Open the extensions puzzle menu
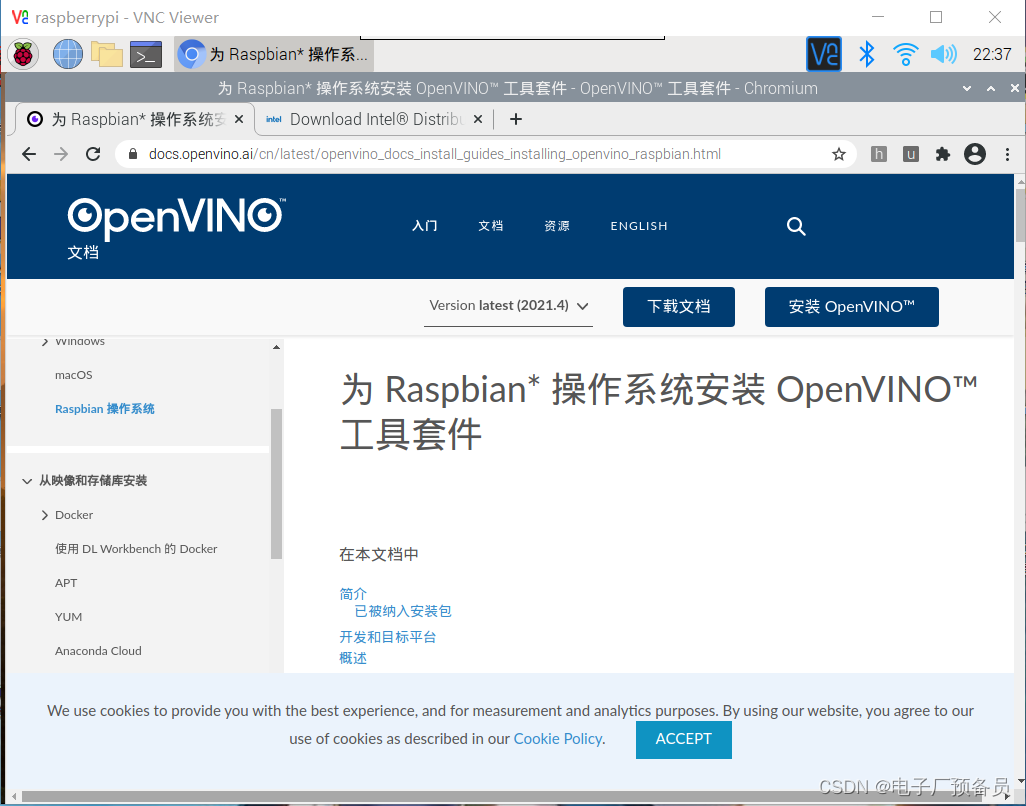This screenshot has height=806, width=1026. [x=943, y=154]
